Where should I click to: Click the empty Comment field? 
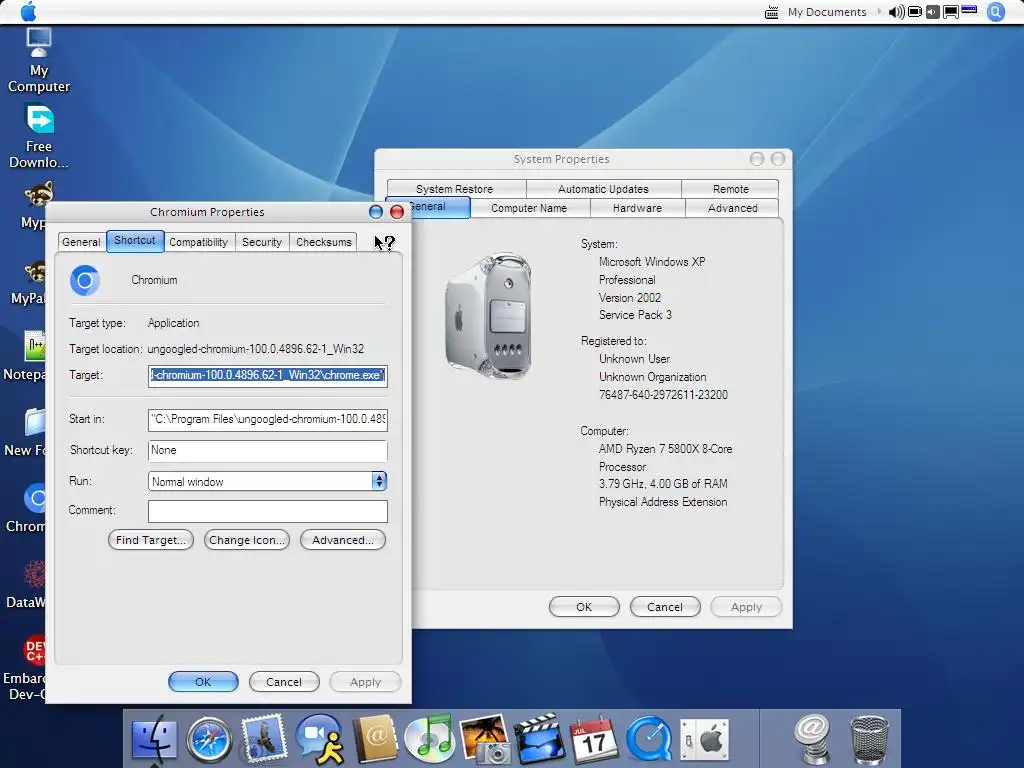pyautogui.click(x=268, y=511)
